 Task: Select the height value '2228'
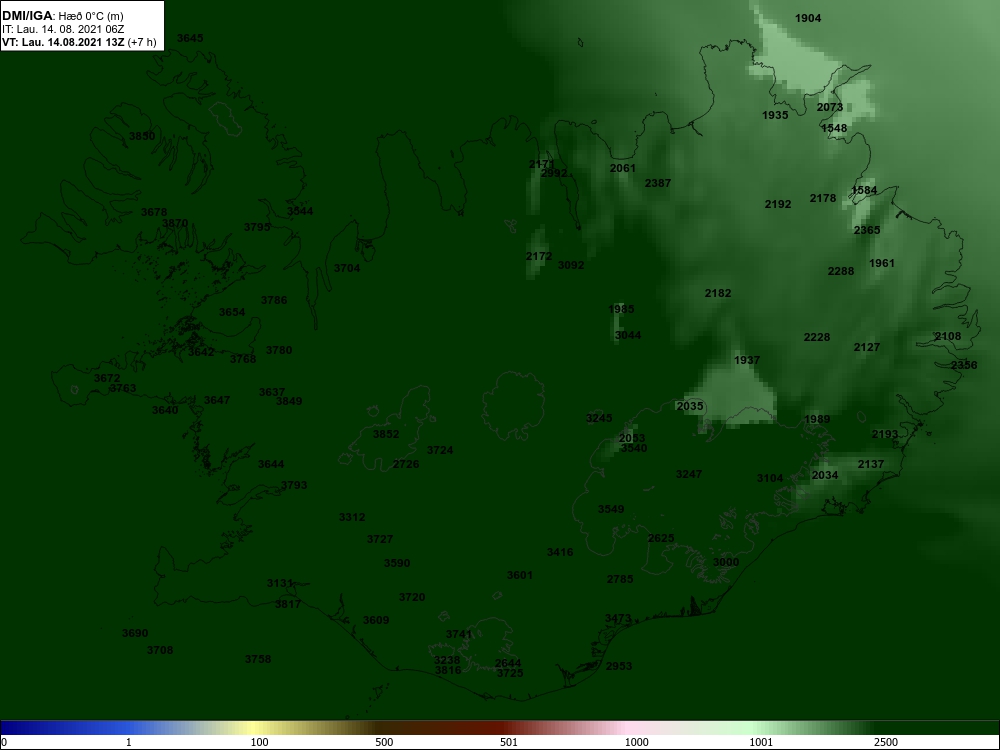(x=817, y=337)
